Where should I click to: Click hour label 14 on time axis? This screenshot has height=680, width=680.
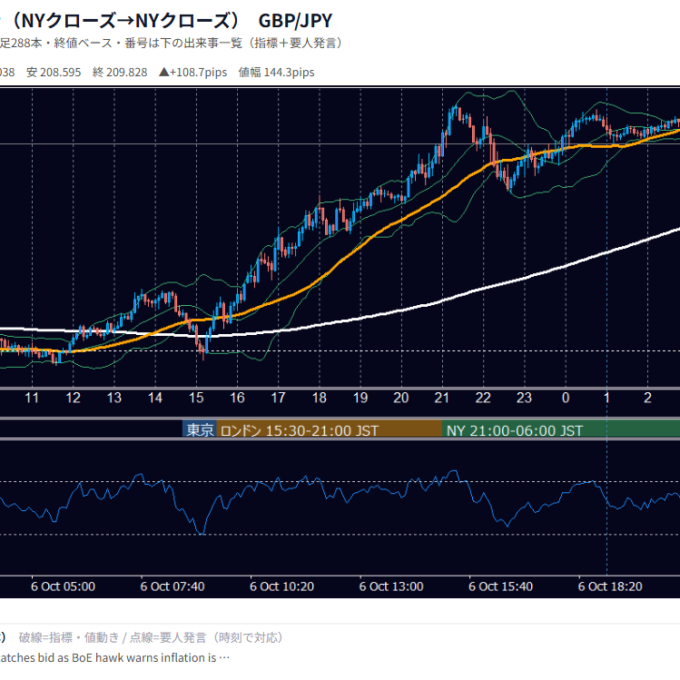155,398
